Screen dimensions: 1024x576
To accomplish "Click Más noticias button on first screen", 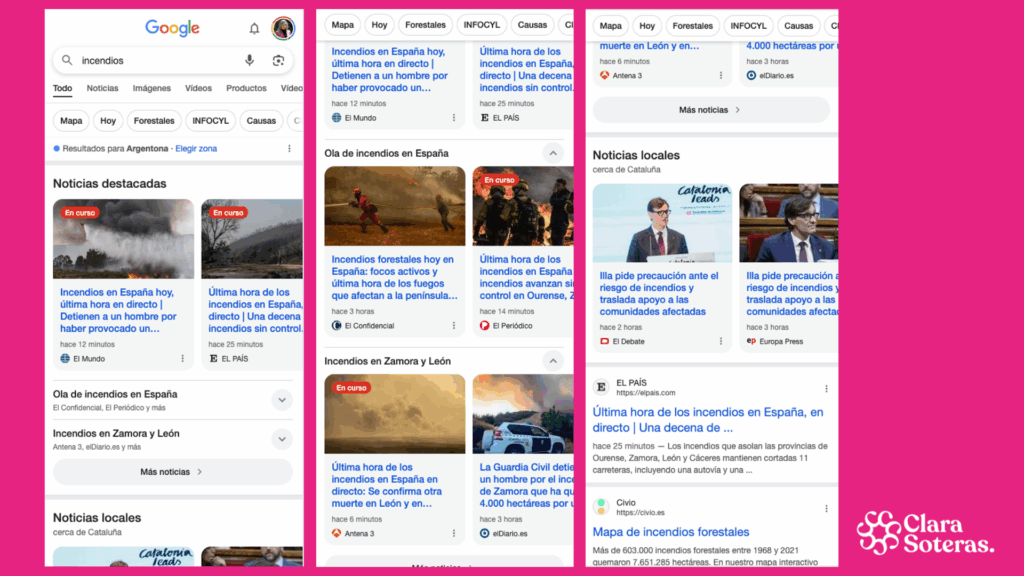I will 172,472.
